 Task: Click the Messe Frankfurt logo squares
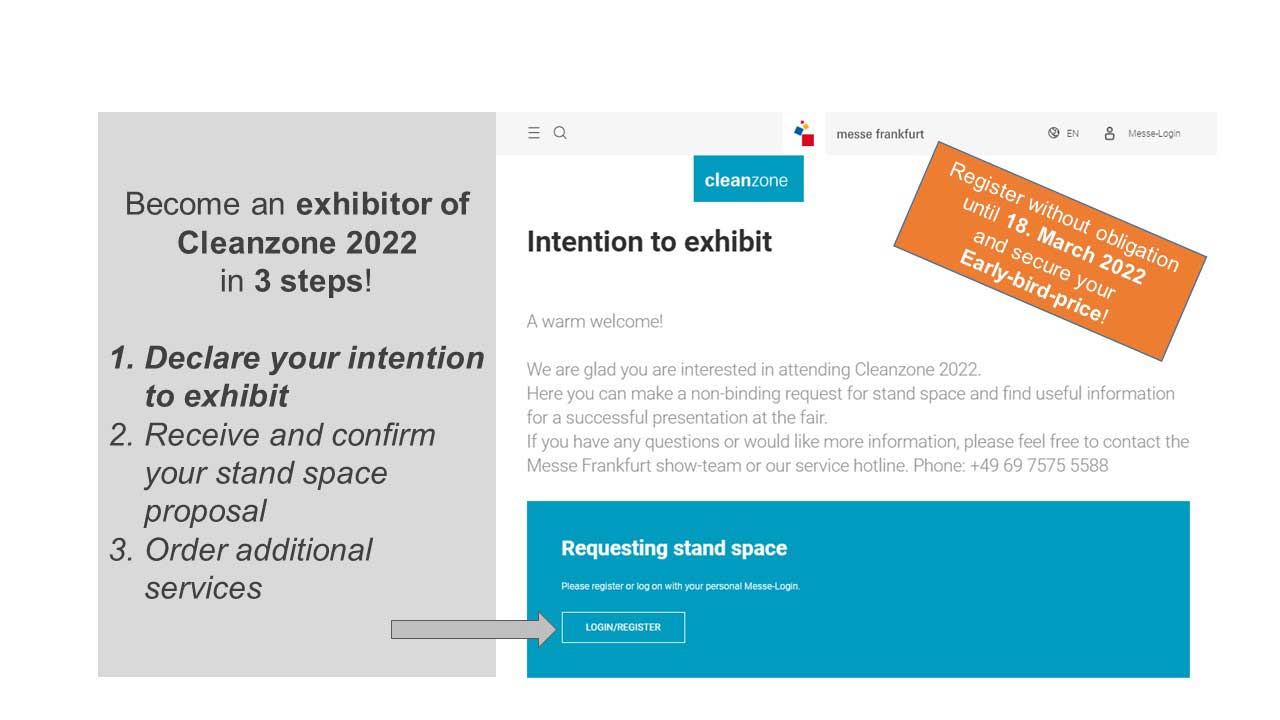click(x=804, y=134)
